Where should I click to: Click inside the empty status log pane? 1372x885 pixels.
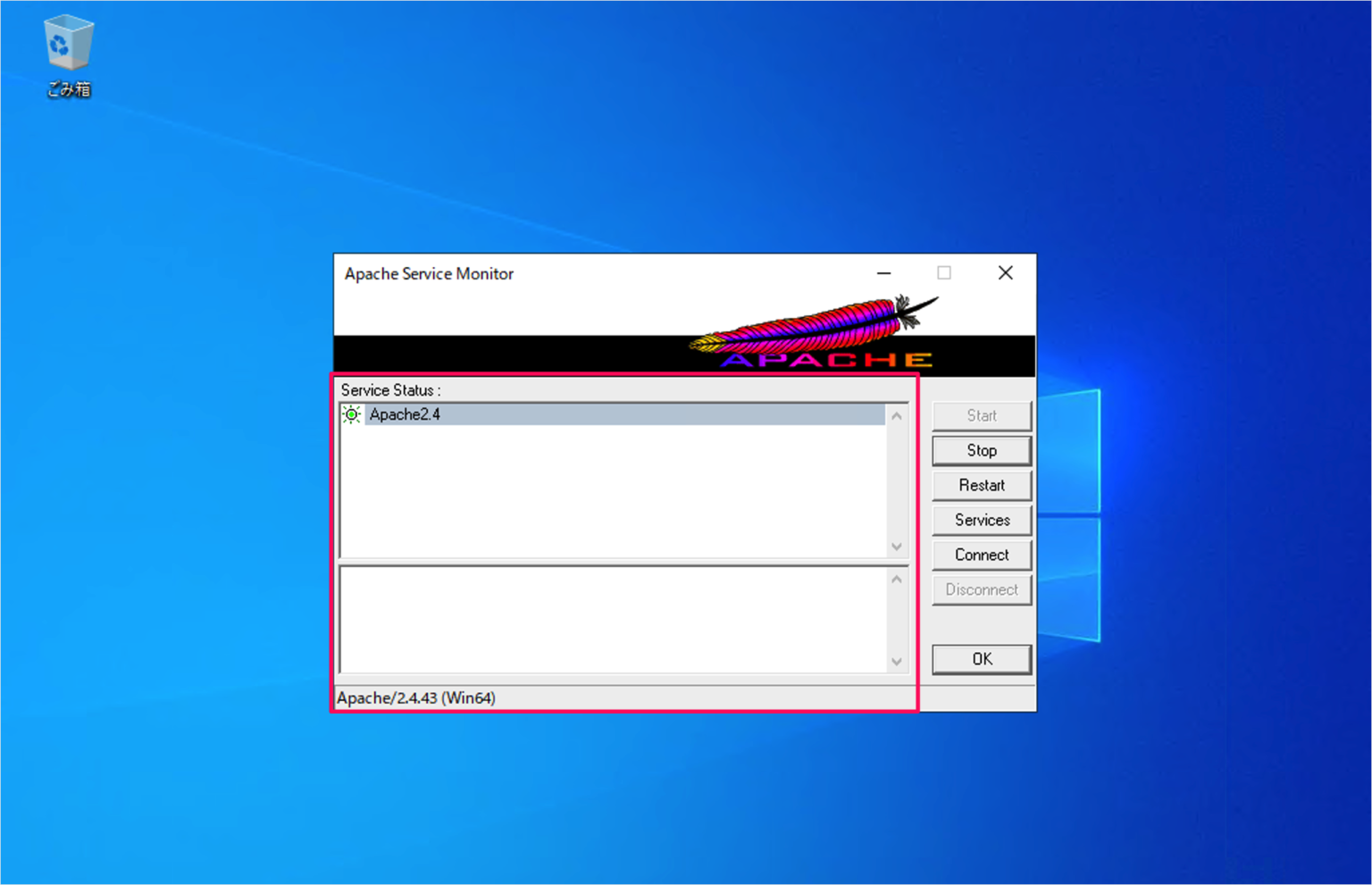616,620
